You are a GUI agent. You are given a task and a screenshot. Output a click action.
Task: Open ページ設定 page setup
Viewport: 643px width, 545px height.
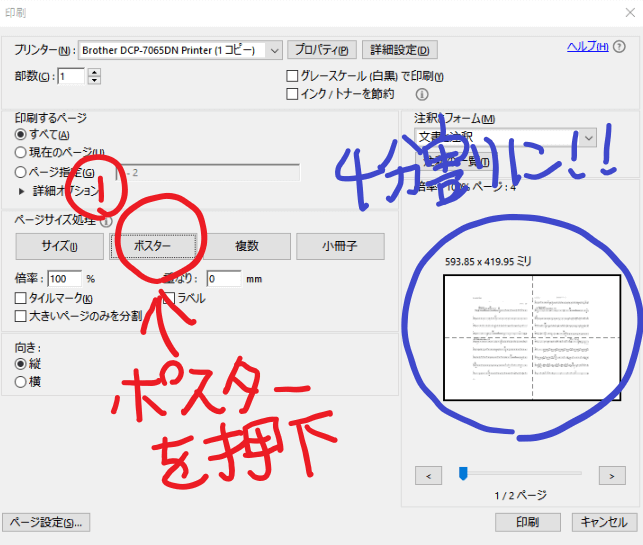tap(46, 522)
